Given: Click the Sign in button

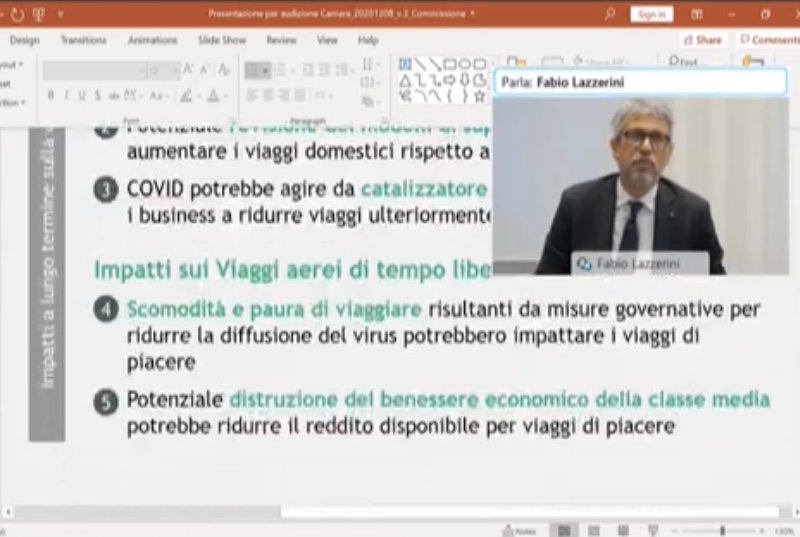Looking at the screenshot, I should (x=651, y=14).
